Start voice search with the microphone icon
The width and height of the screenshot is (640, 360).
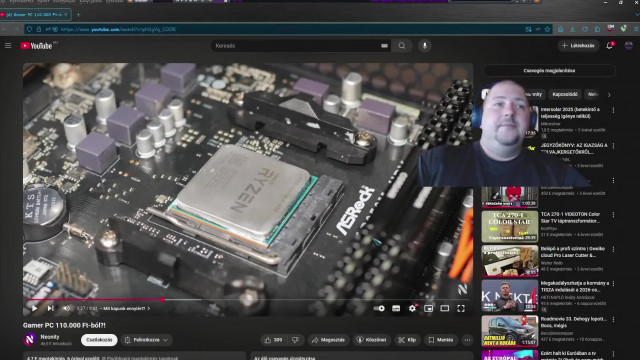pos(424,46)
